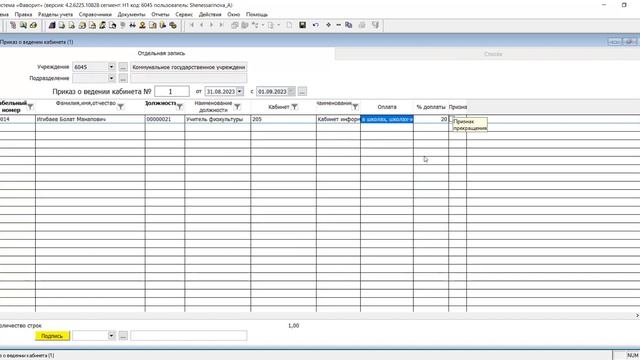Select cell Игибаев Болат Макапович
This screenshot has height=360, width=640.
[90, 119]
